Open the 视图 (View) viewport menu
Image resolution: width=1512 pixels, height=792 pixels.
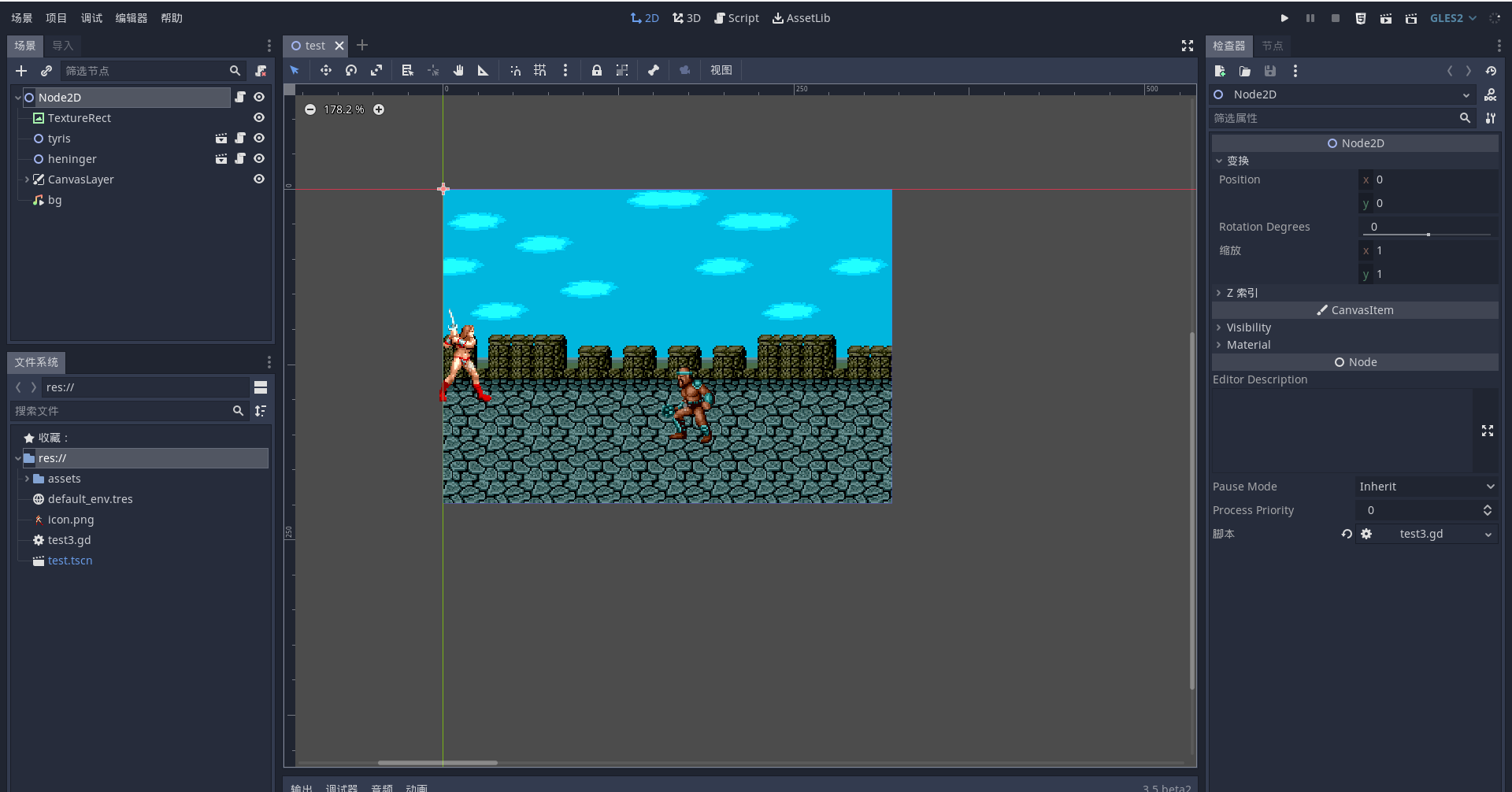pyautogui.click(x=721, y=70)
